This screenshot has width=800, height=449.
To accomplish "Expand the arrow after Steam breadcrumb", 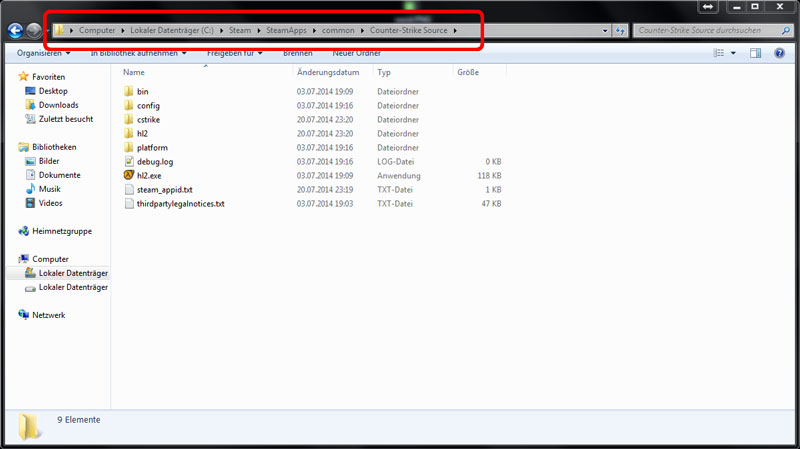I will 259,31.
